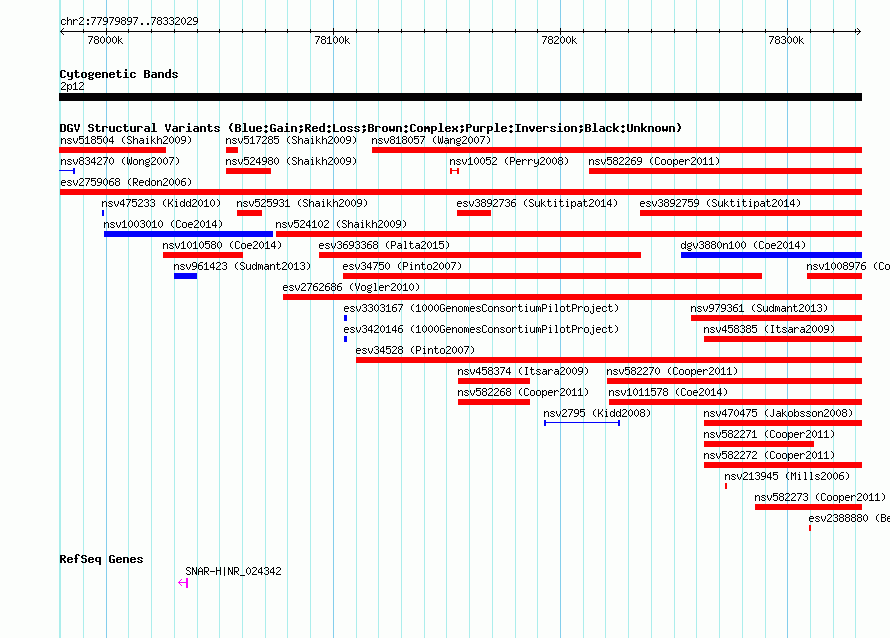Screen dimensions: 890x638
Task: Open the SNAR-H|NR_024342 gene label
Action: click(x=233, y=572)
